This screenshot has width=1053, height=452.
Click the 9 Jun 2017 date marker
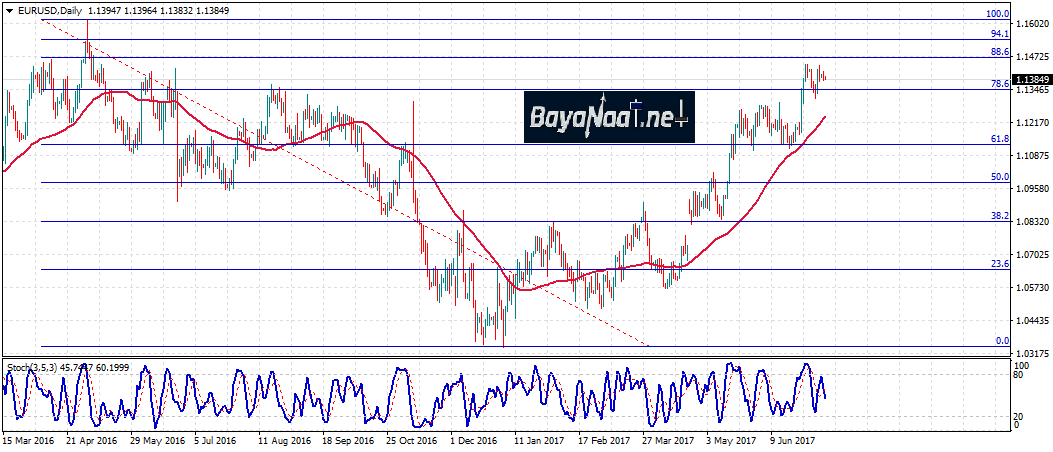pos(794,440)
